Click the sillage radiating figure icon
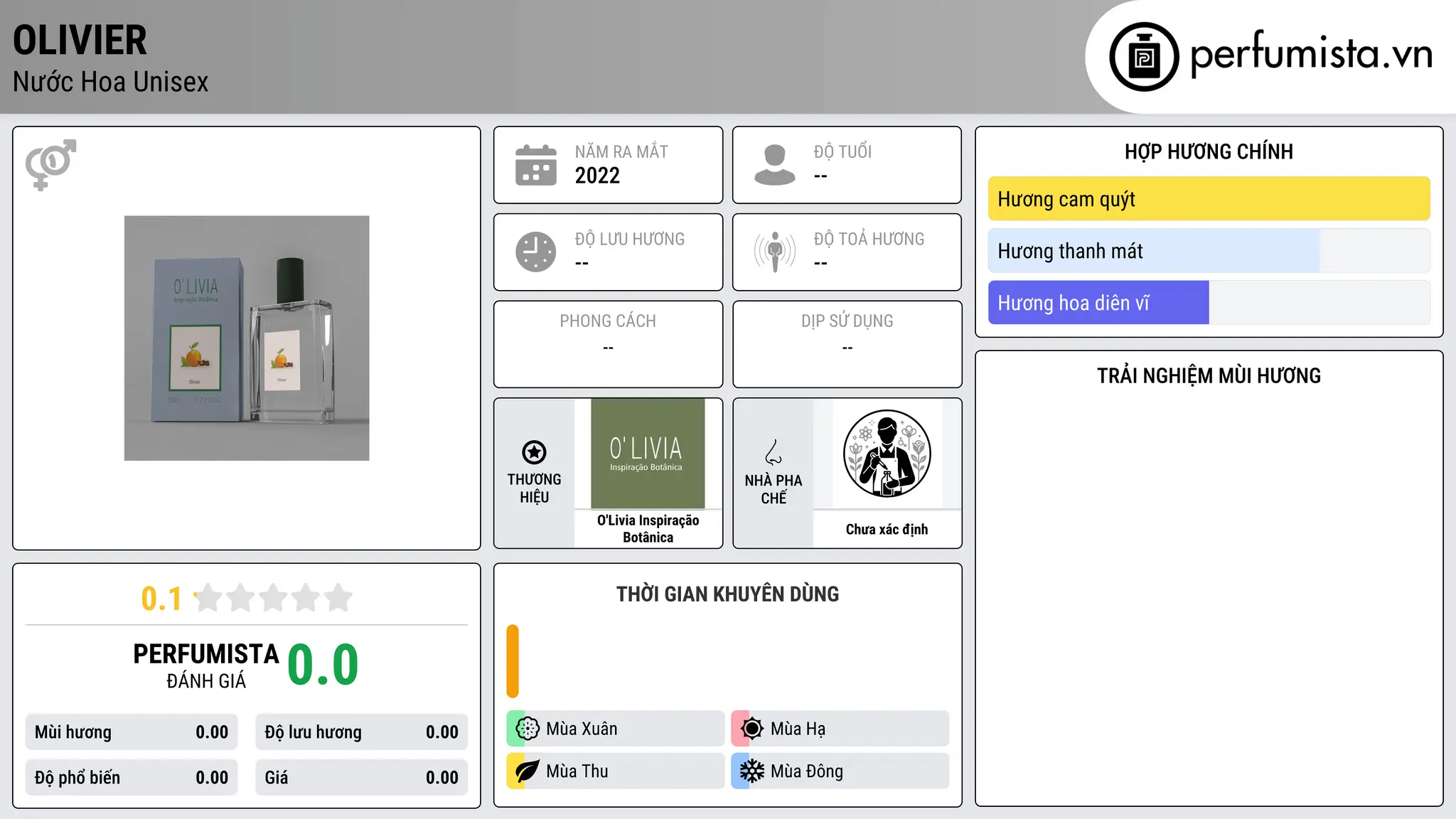Screen dimensions: 1456x819 point(775,252)
